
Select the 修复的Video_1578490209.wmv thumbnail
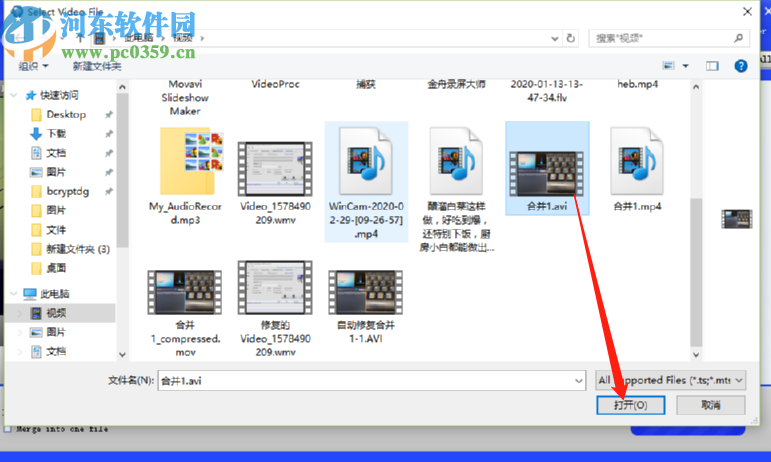point(275,288)
